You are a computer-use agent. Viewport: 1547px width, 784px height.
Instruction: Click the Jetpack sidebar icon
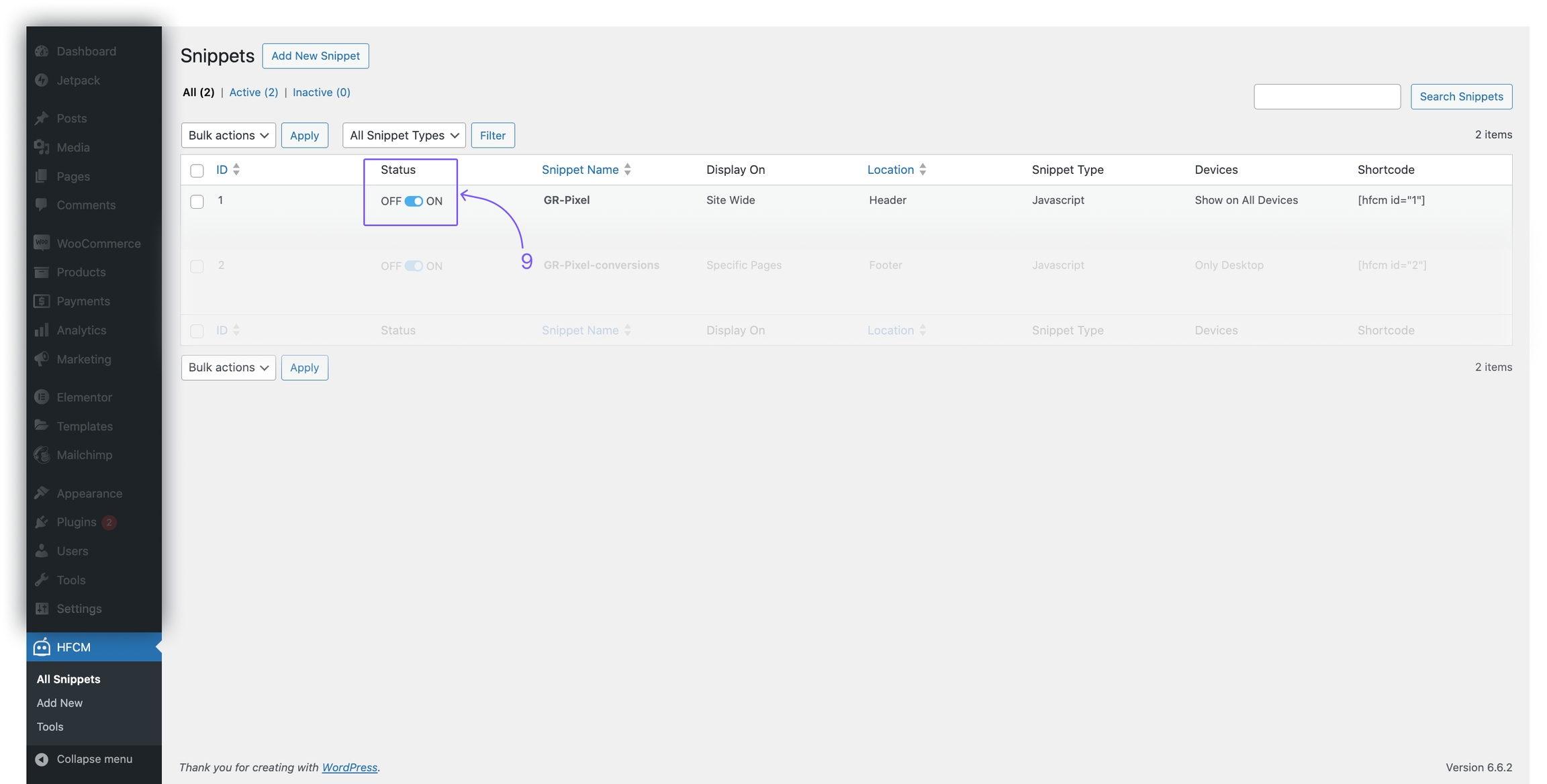click(x=42, y=80)
